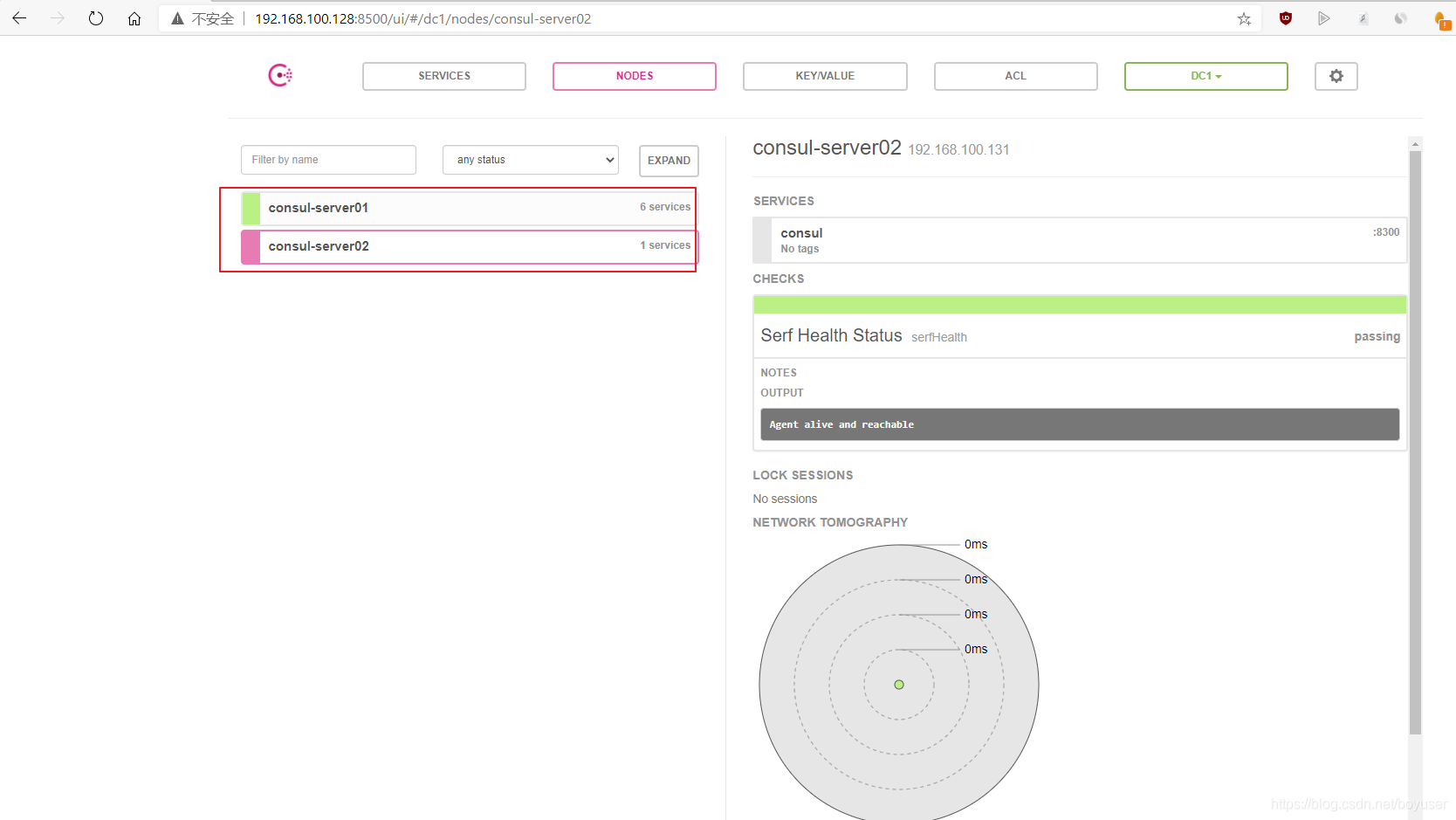The image size is (1456, 820).
Task: Click the Consul logo icon
Action: click(280, 76)
